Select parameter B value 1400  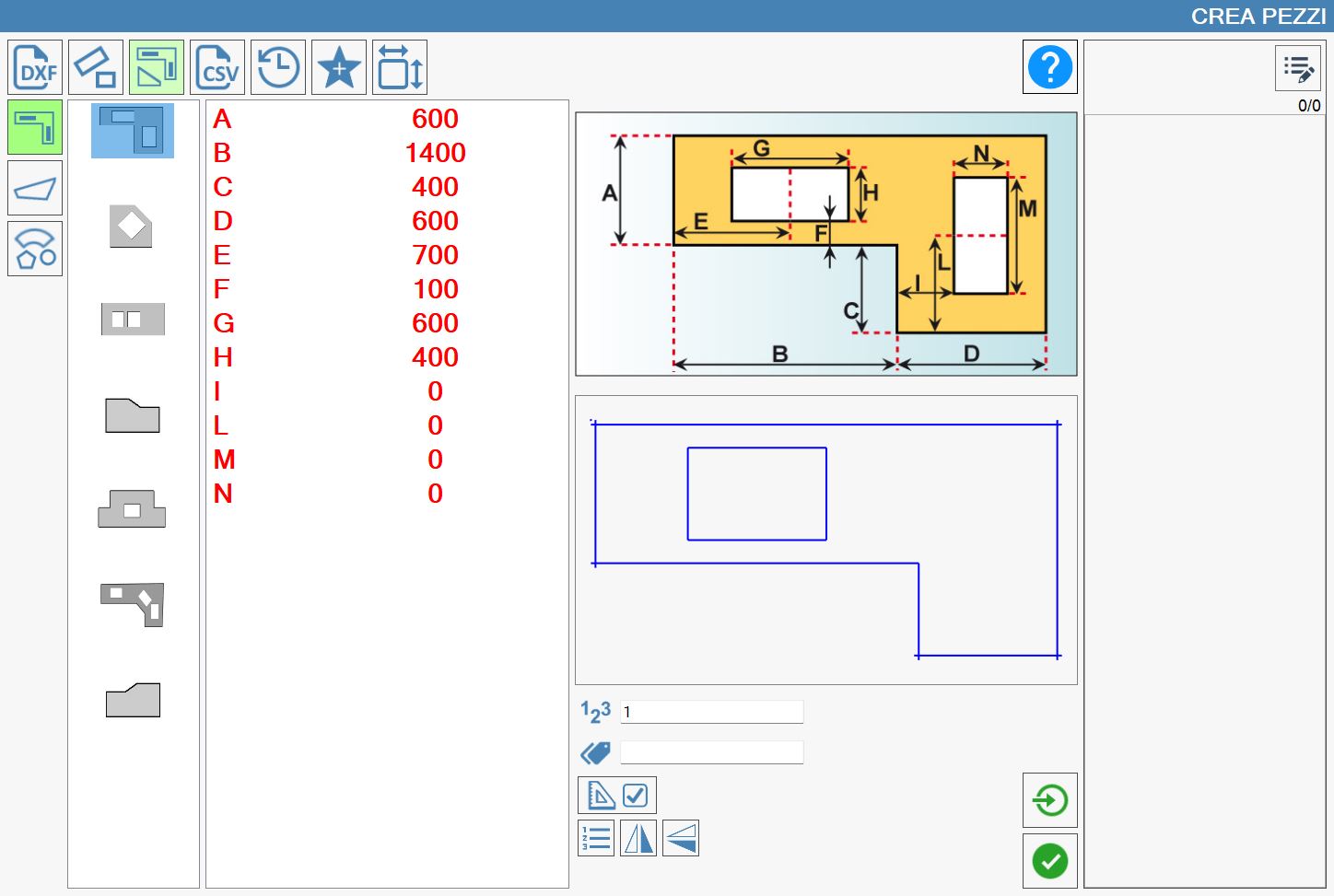435,153
